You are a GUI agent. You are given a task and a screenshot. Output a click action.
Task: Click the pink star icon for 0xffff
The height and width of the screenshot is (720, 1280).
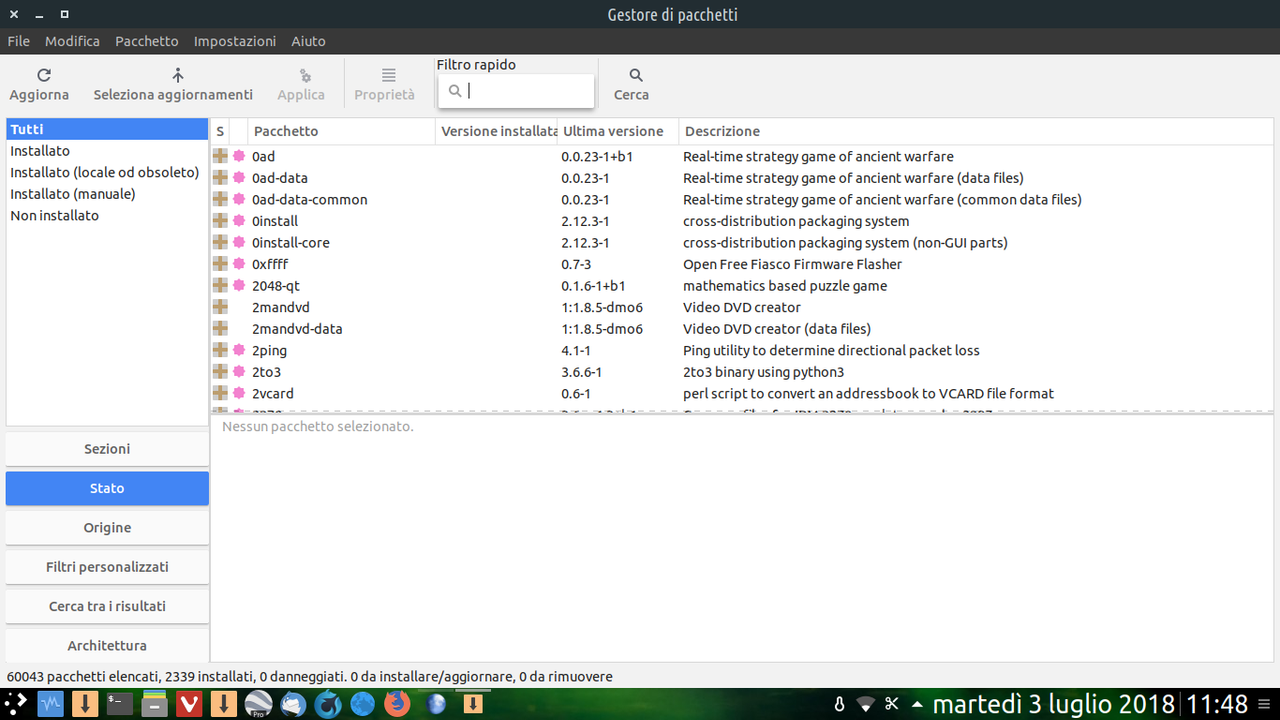pyautogui.click(x=239, y=264)
